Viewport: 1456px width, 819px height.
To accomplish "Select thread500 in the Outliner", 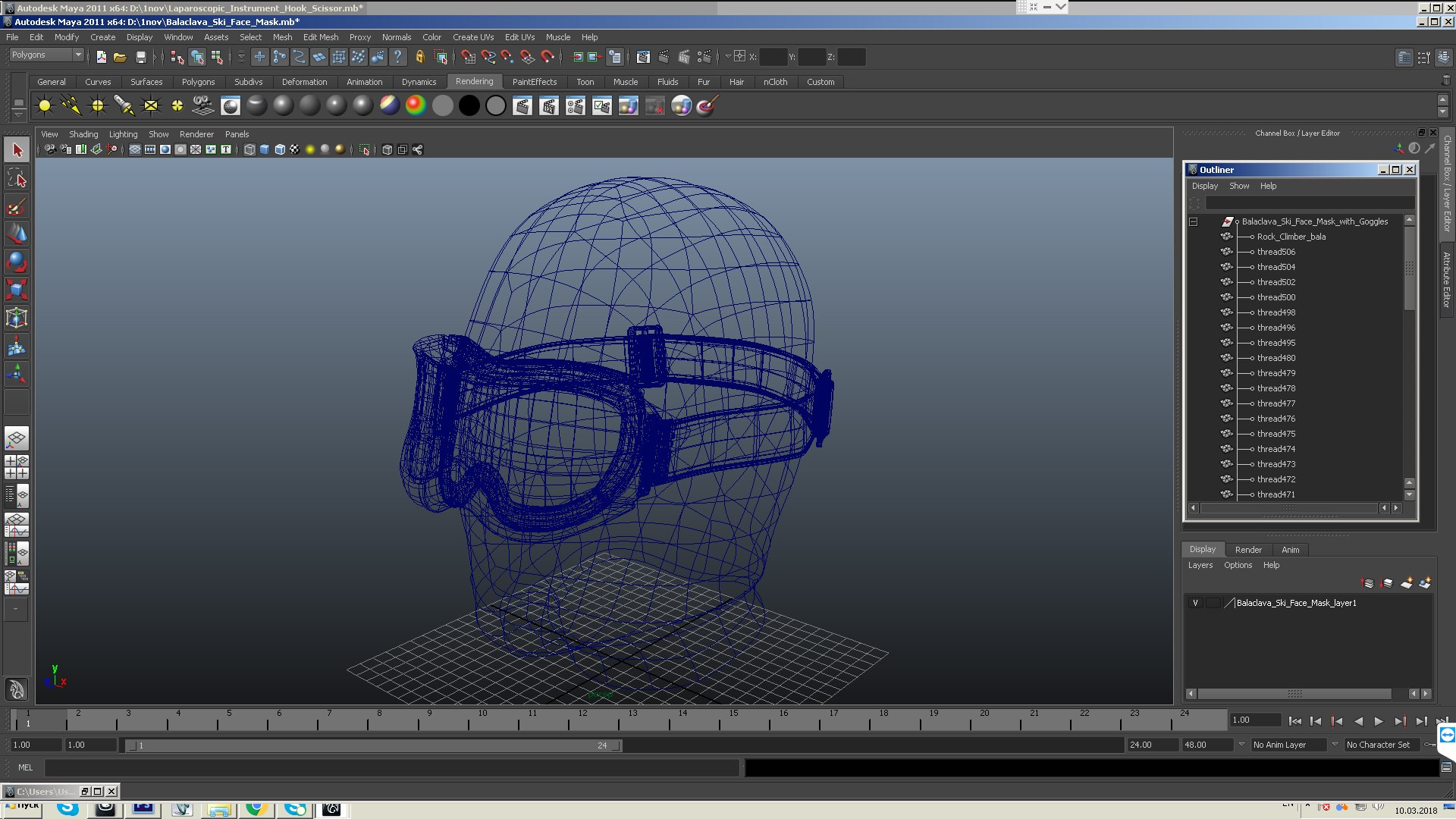I will [x=1276, y=297].
